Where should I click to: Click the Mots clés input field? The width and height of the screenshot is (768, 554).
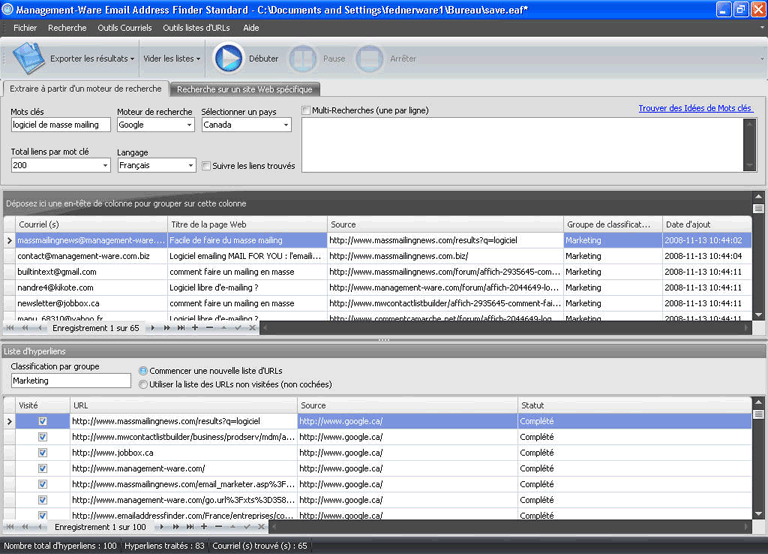click(x=60, y=126)
